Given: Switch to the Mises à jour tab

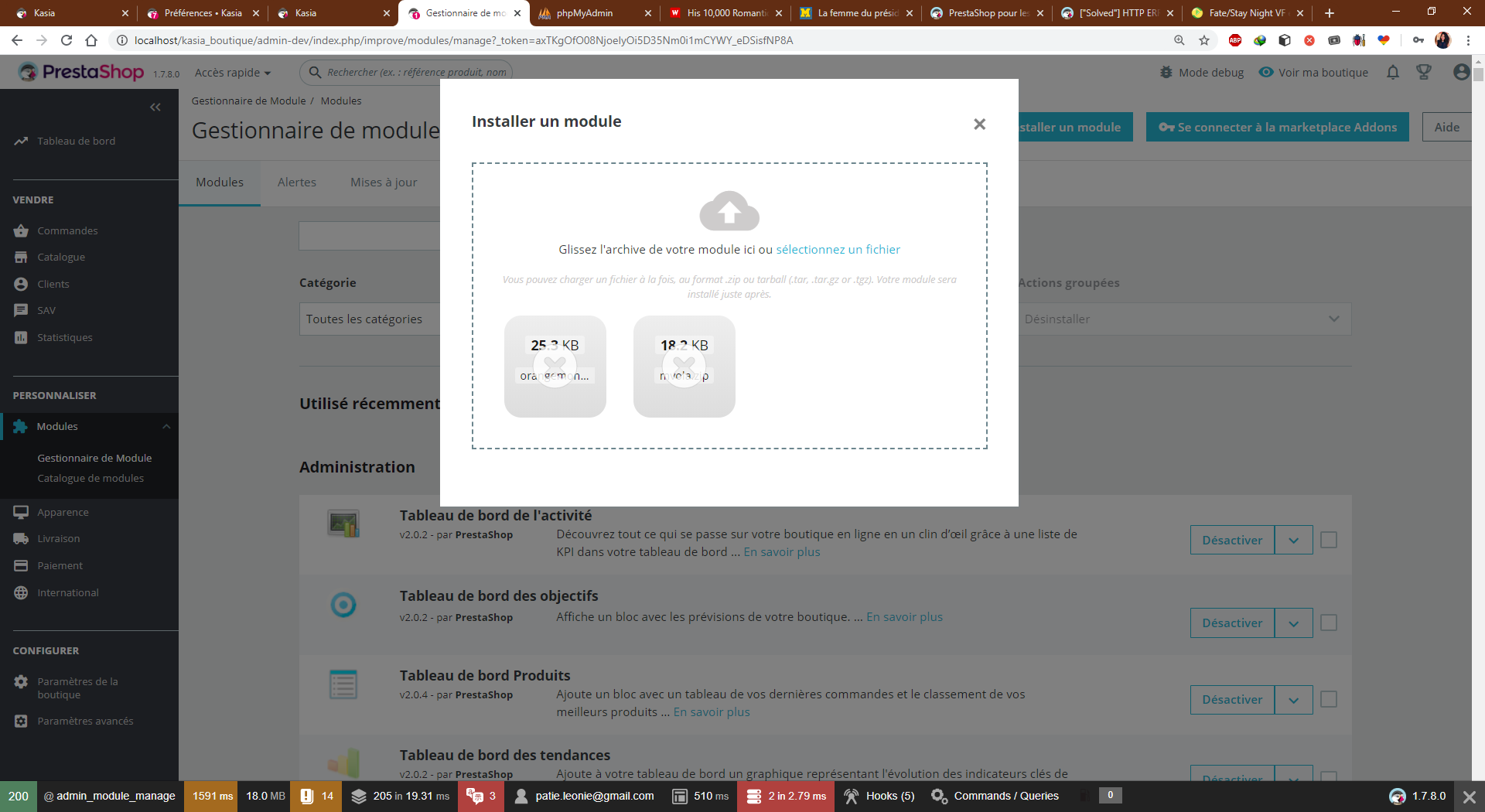Looking at the screenshot, I should click(x=384, y=183).
